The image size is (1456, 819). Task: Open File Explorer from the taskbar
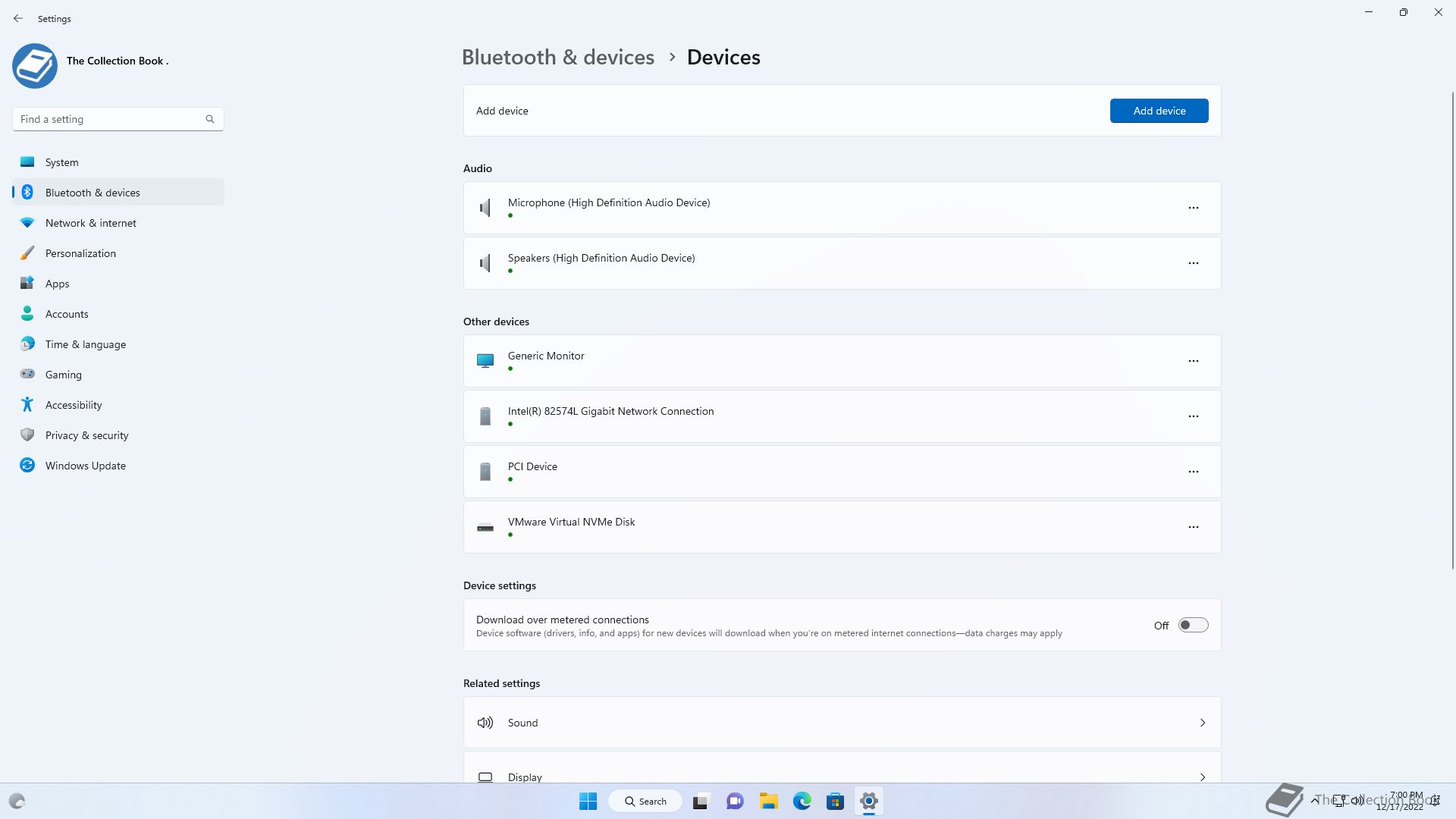coord(768,801)
